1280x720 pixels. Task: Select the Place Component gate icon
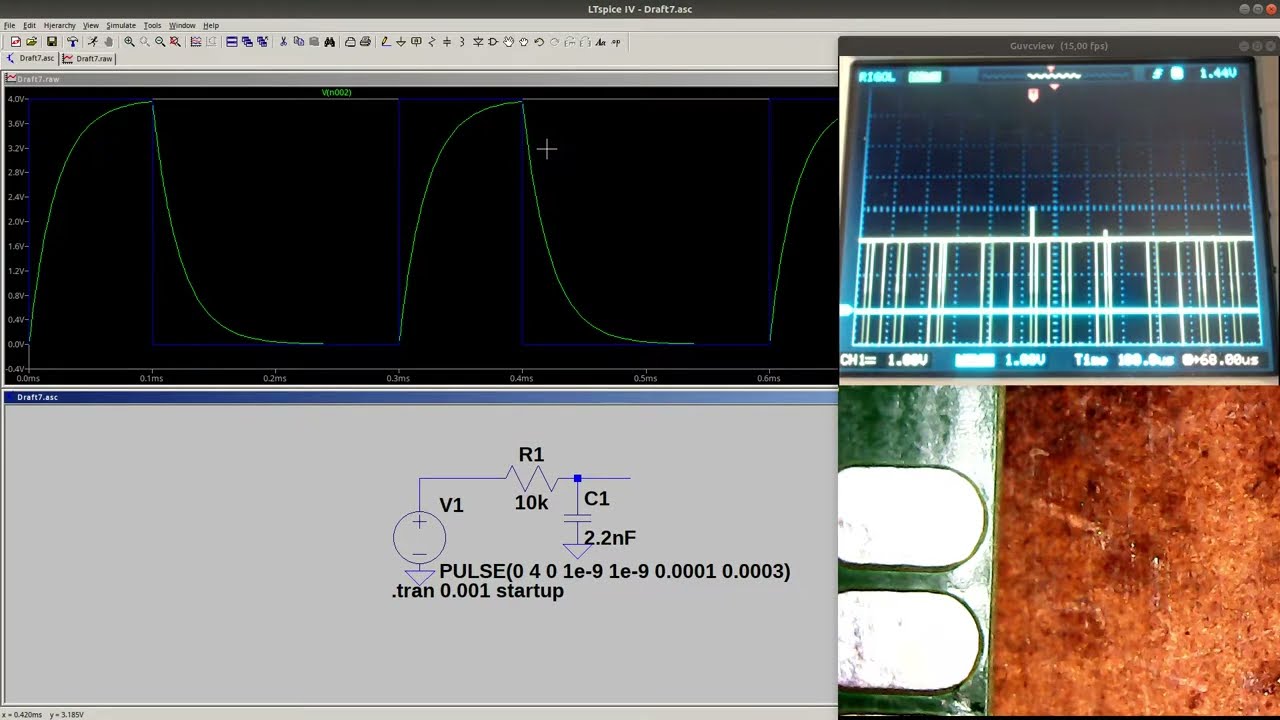point(493,42)
